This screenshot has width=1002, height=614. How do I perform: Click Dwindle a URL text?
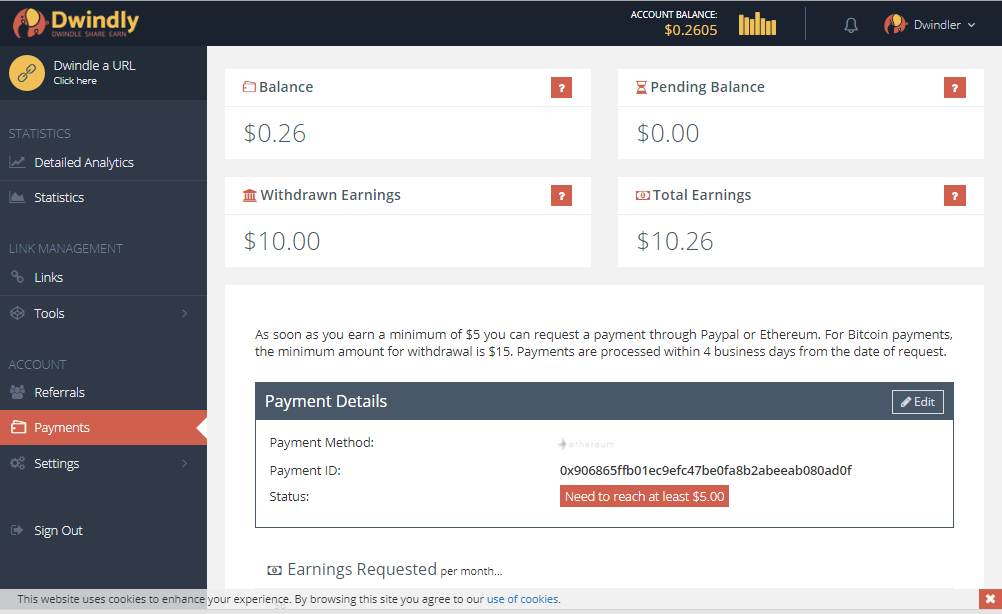click(x=95, y=65)
